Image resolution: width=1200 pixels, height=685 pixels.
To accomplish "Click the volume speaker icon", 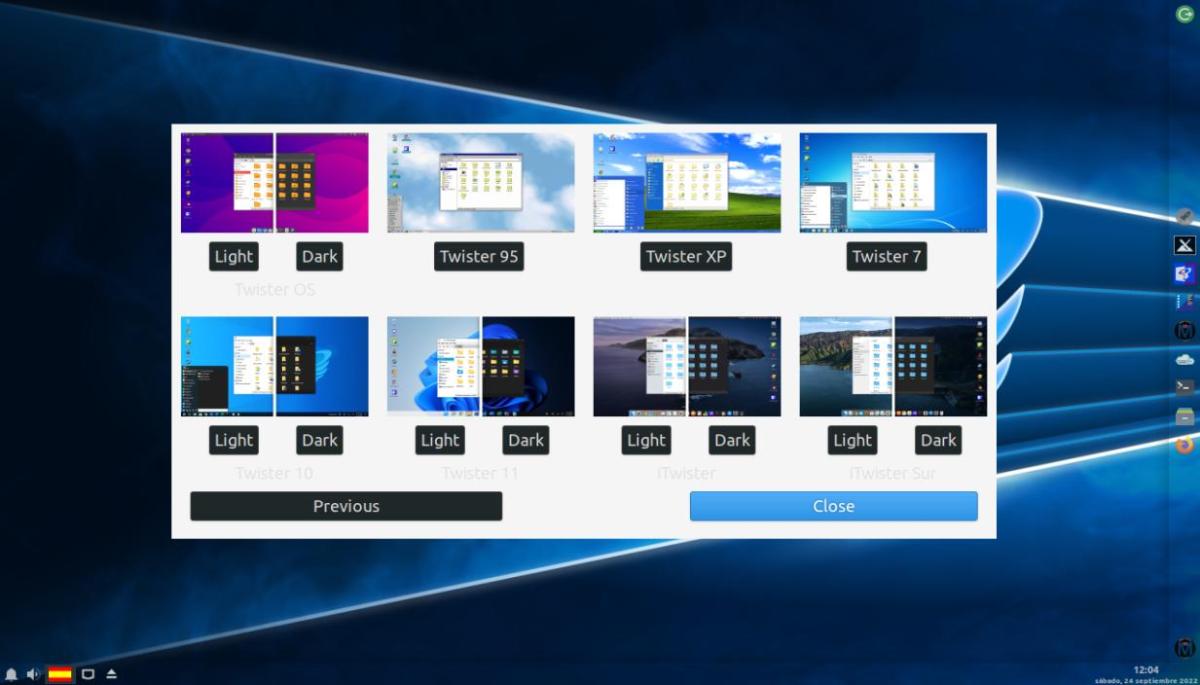I will [x=33, y=674].
